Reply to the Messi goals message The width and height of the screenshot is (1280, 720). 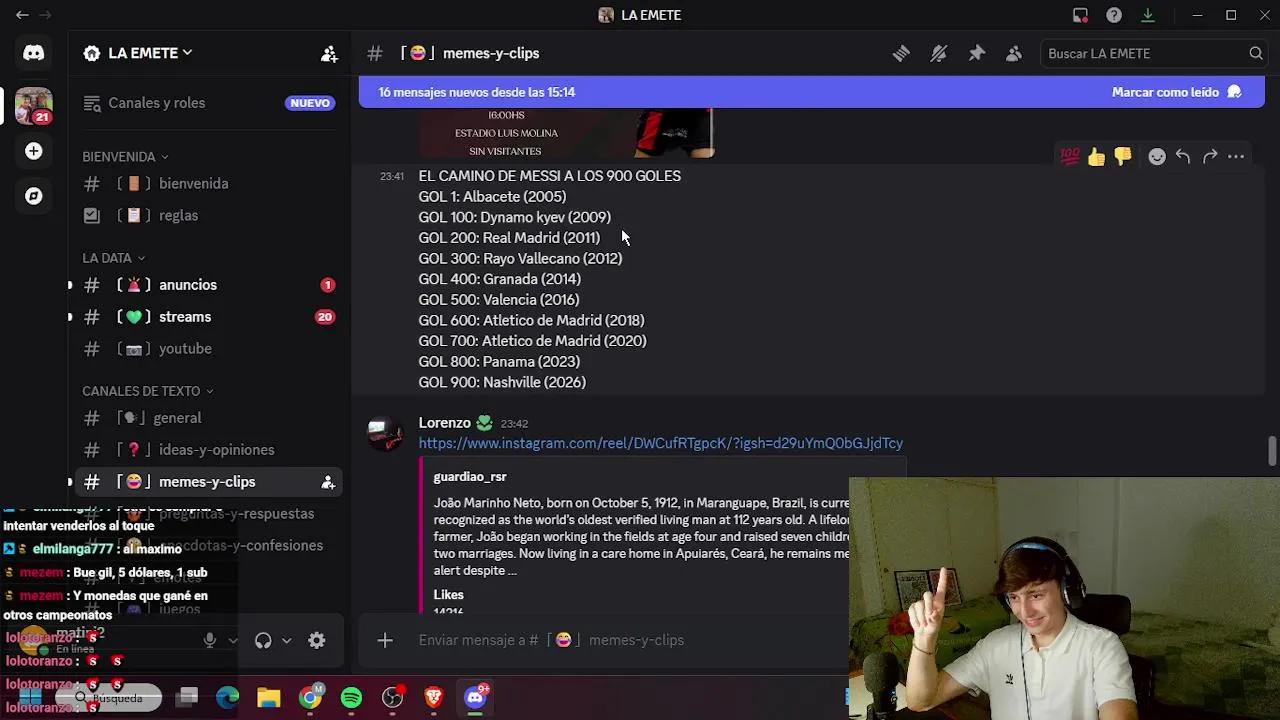[1183, 156]
